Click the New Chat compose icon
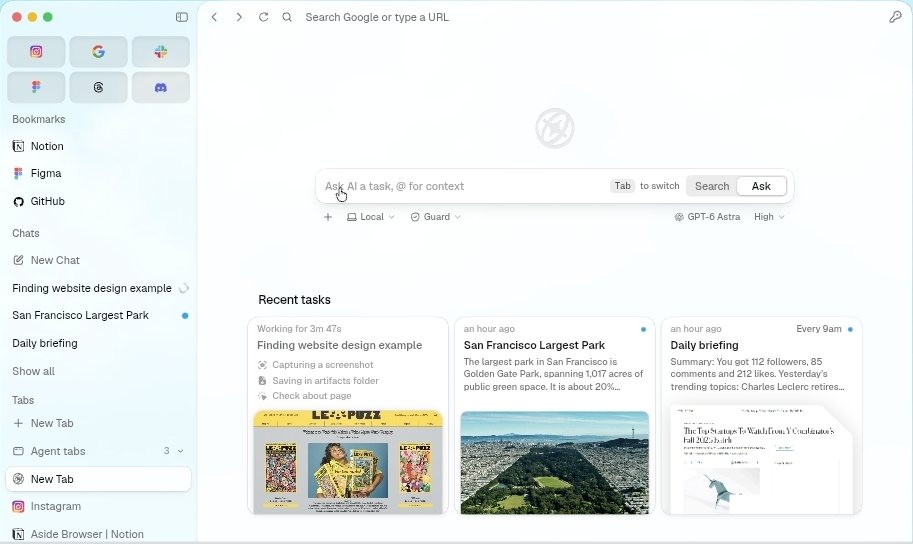 pyautogui.click(x=18, y=260)
